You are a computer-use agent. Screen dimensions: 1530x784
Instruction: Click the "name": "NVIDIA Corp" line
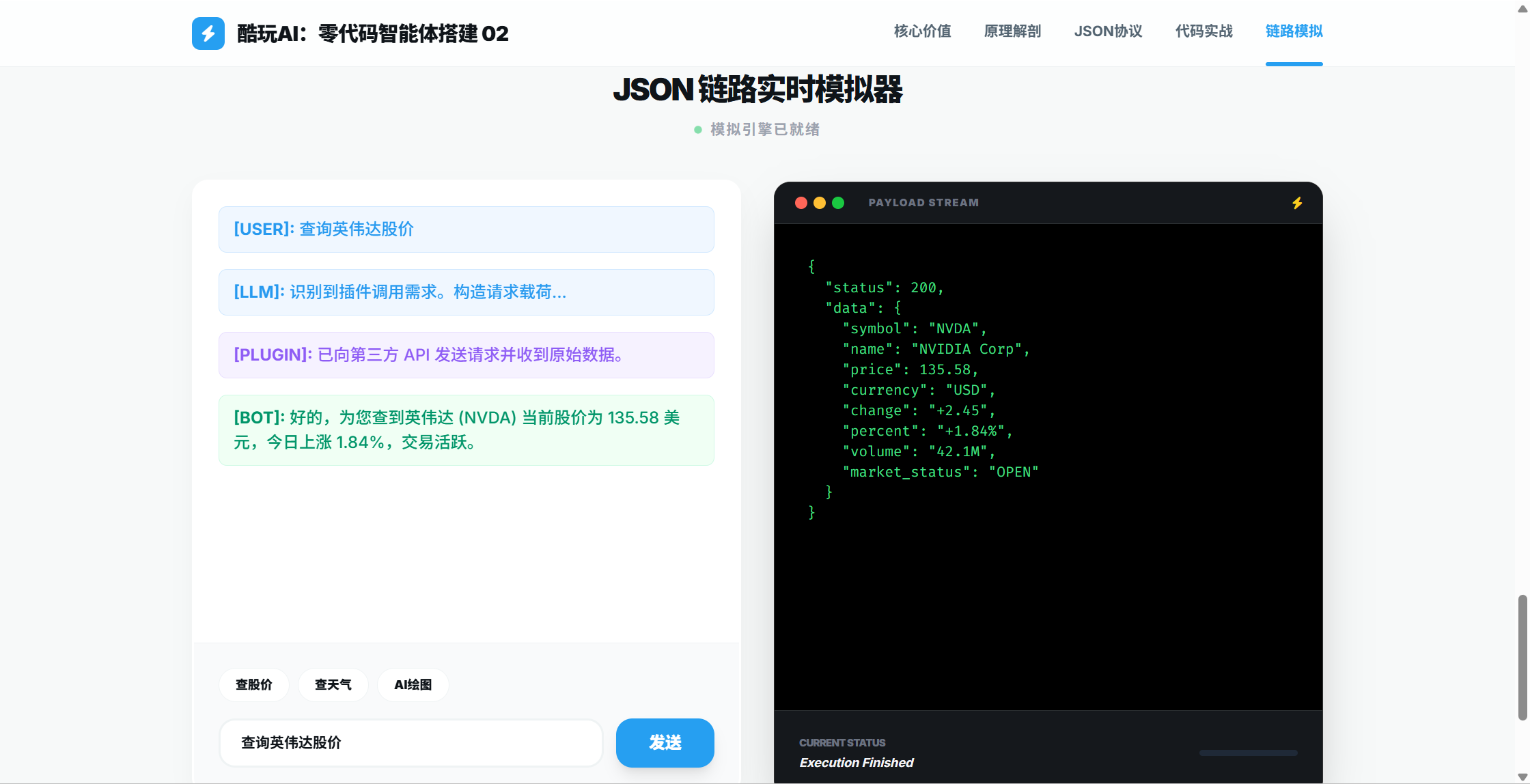click(x=936, y=350)
